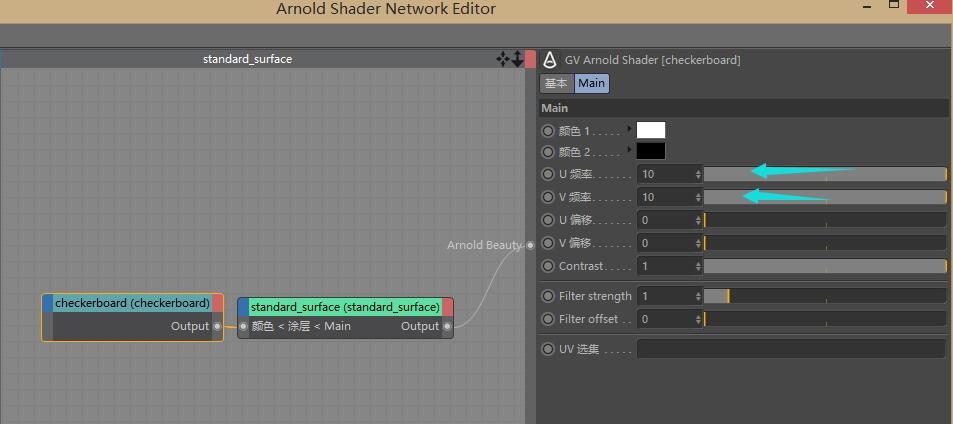Toggle animation dot for UV 选集
953x424 pixels.
548,349
